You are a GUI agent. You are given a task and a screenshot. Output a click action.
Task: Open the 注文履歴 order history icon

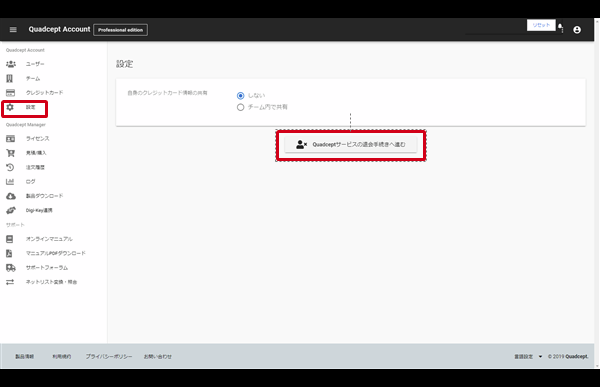10,167
